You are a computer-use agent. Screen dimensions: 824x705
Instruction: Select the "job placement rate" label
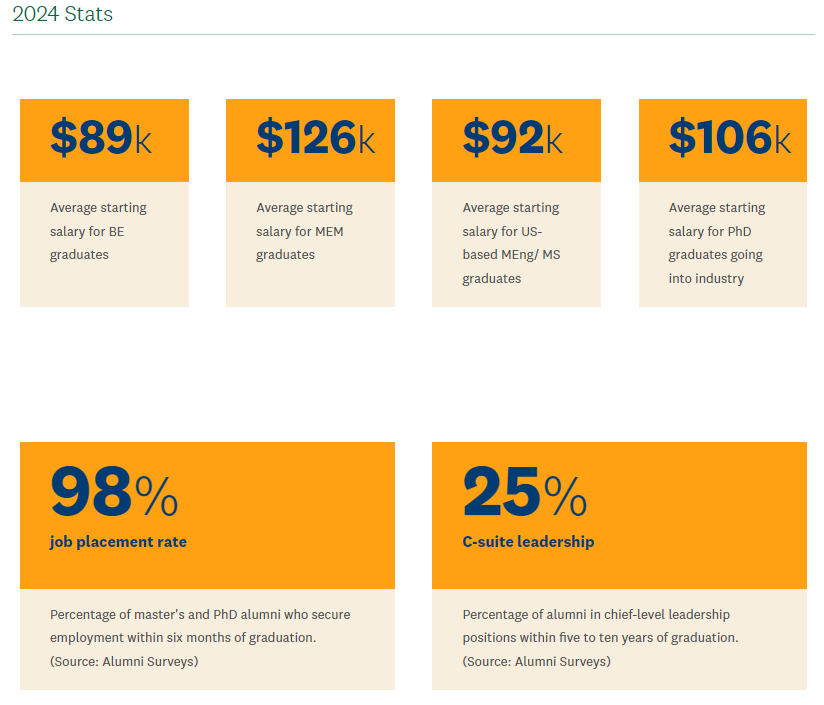tap(118, 542)
